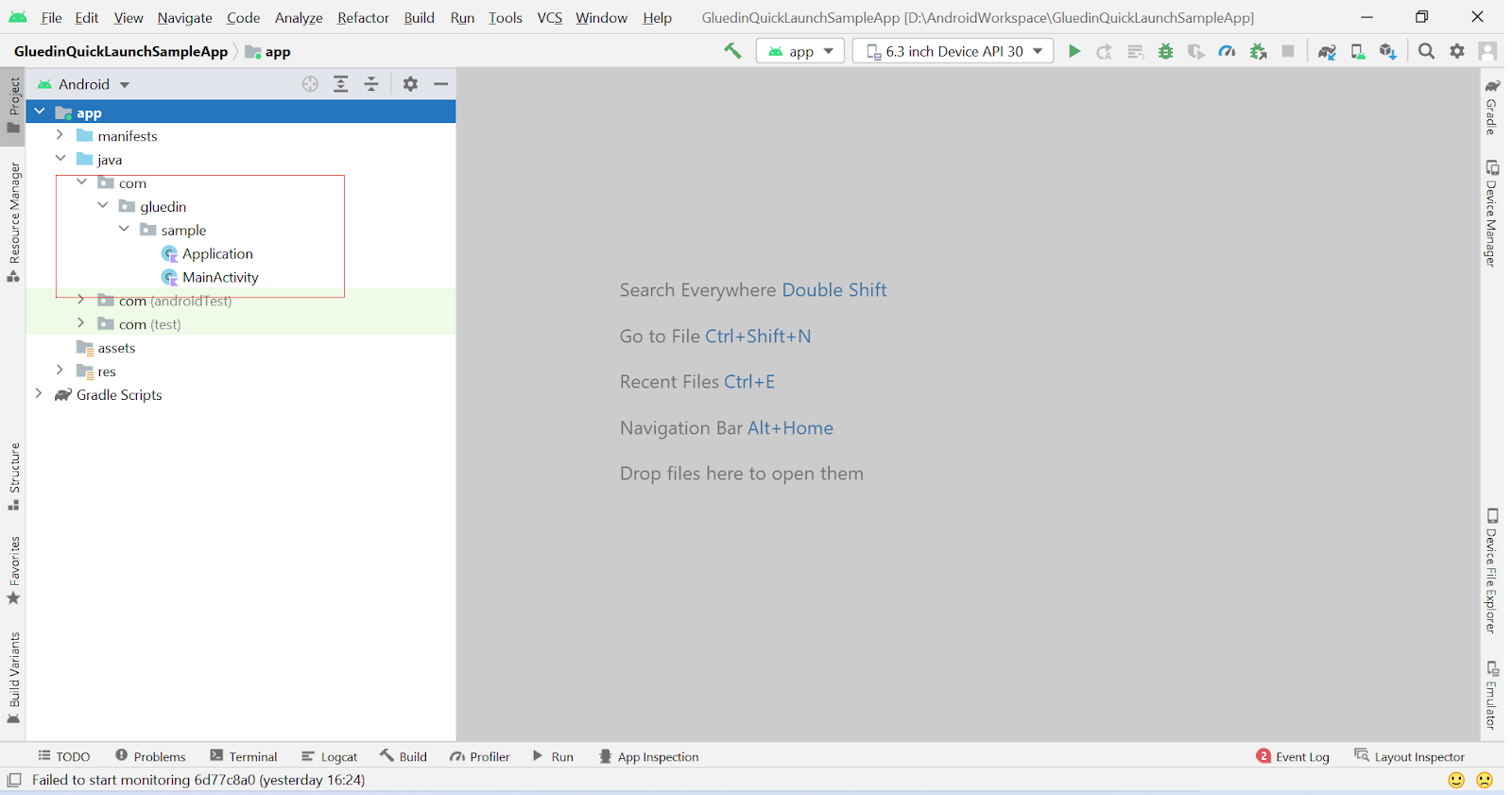Collapse the java folder arrow
The image size is (1512, 795).
[x=60, y=159]
